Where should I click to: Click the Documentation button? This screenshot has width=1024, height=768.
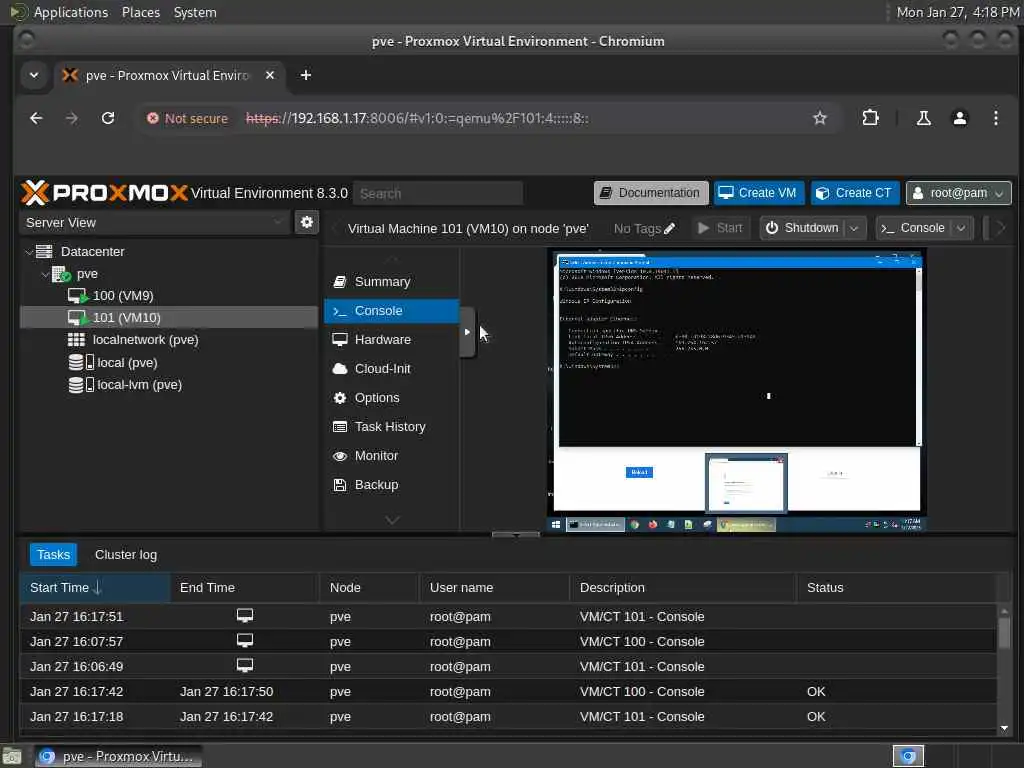coord(650,193)
